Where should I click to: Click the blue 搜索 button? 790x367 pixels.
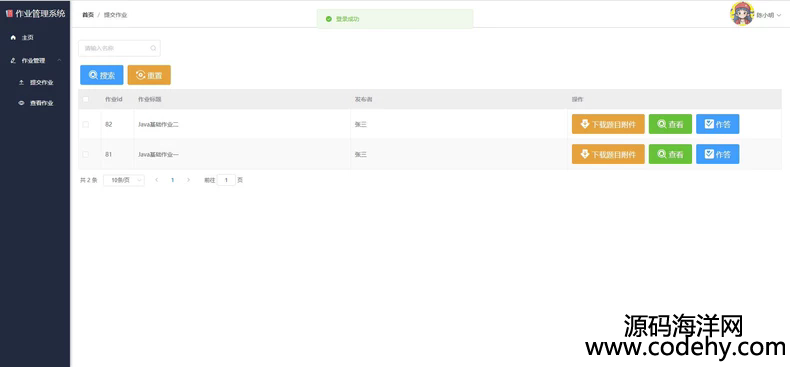(102, 75)
